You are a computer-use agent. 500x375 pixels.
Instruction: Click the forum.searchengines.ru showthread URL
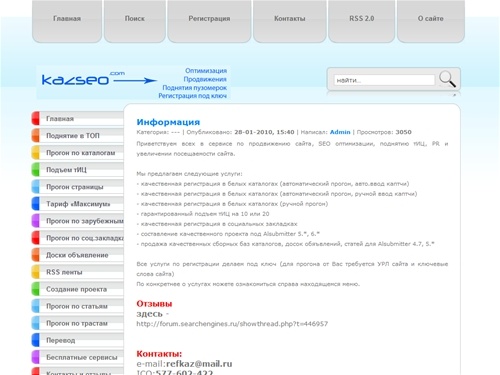pyautogui.click(x=232, y=324)
